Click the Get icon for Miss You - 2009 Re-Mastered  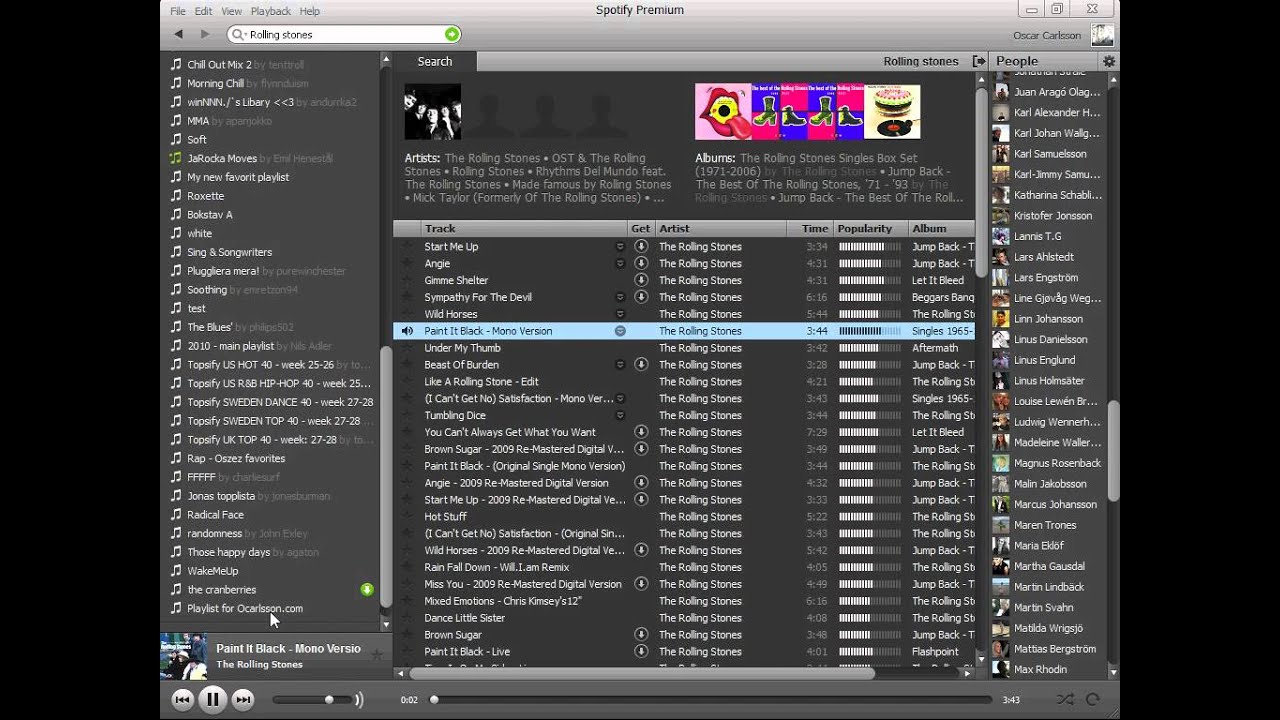coord(641,584)
